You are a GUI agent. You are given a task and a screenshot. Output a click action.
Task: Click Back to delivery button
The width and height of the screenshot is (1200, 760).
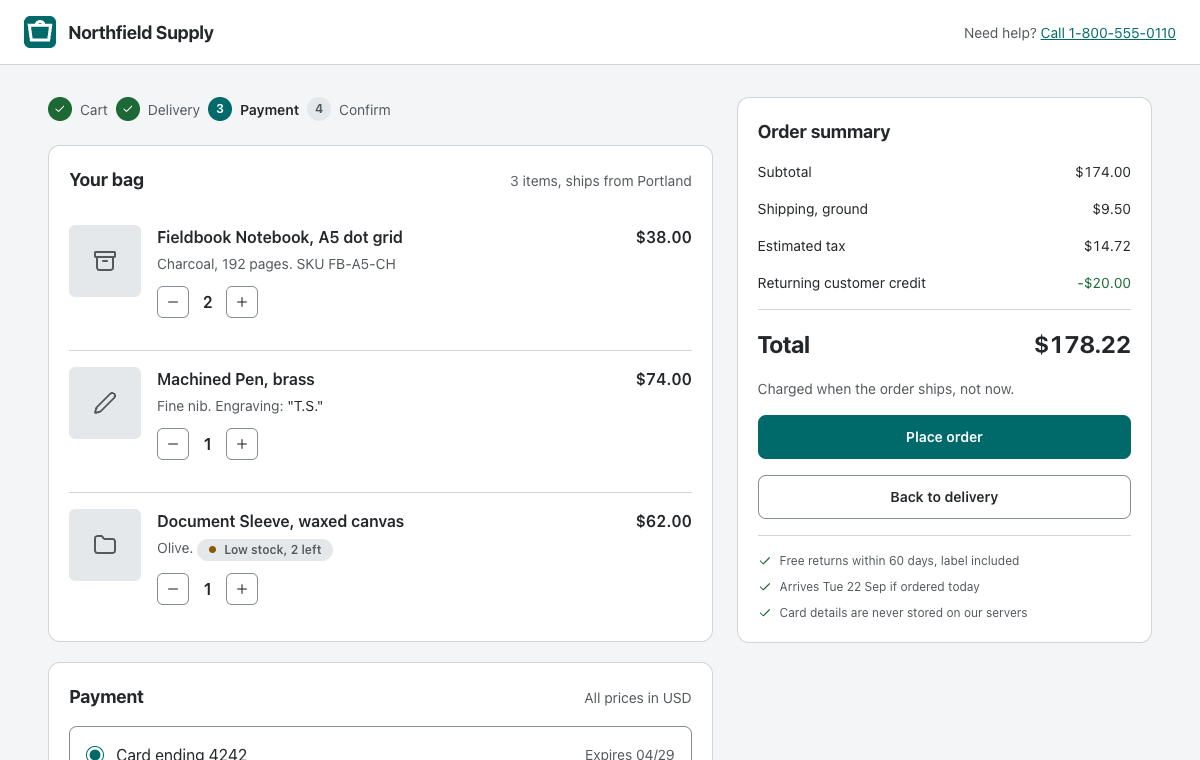point(944,497)
